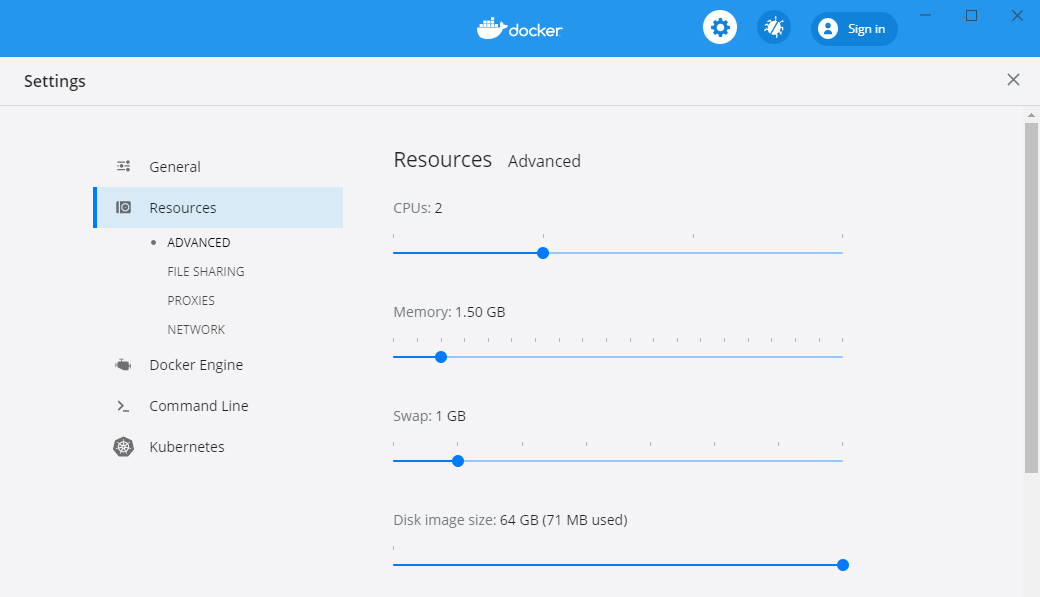Click the CPUs slider handle

click(543, 253)
